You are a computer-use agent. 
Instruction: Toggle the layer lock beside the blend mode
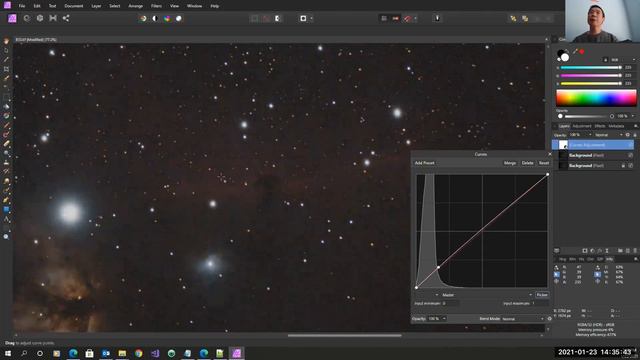[x=635, y=135]
